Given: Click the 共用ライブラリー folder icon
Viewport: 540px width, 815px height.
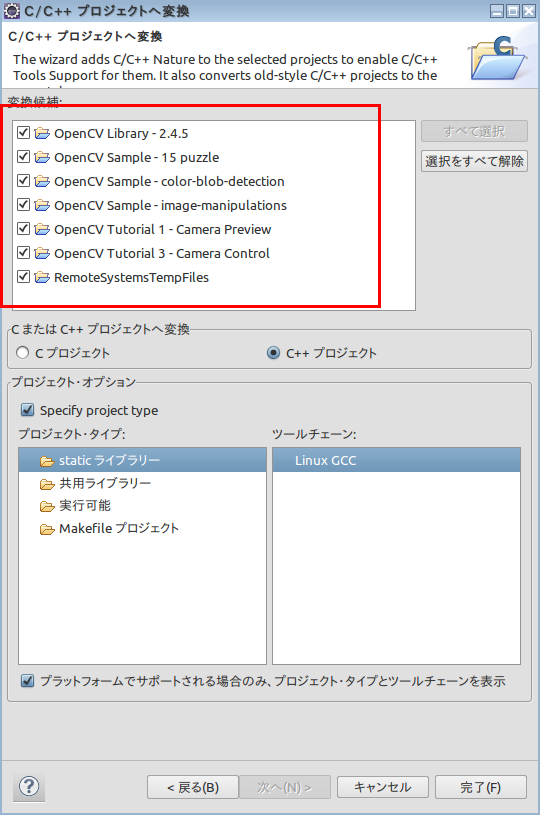Looking at the screenshot, I should pyautogui.click(x=47, y=484).
